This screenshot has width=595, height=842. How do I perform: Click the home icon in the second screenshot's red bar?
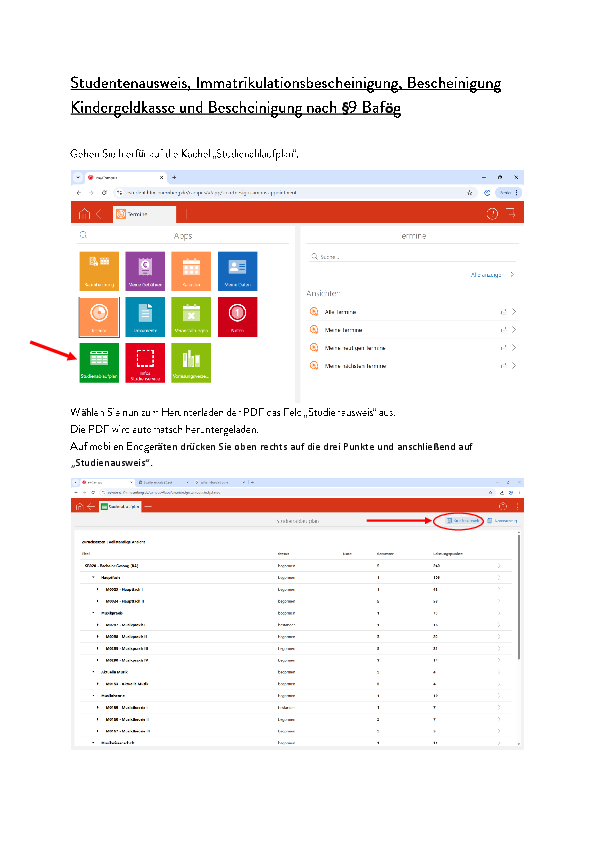[x=79, y=506]
